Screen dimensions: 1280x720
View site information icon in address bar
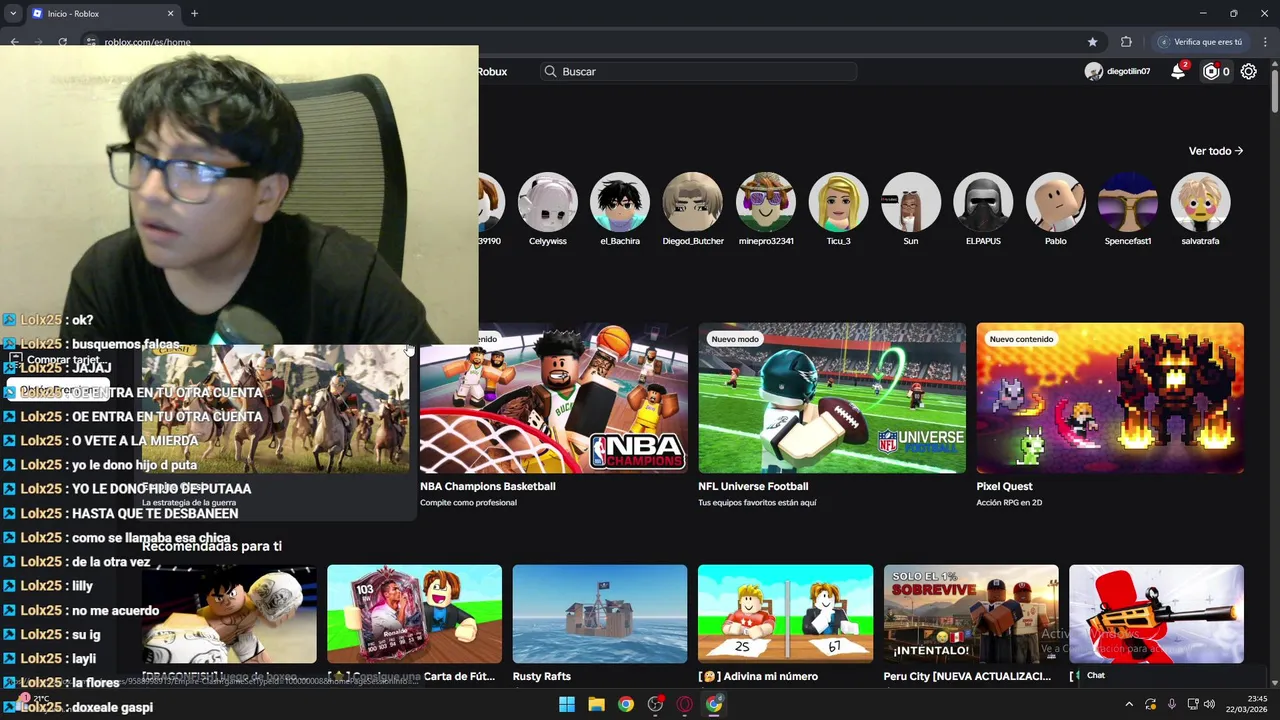click(x=90, y=42)
